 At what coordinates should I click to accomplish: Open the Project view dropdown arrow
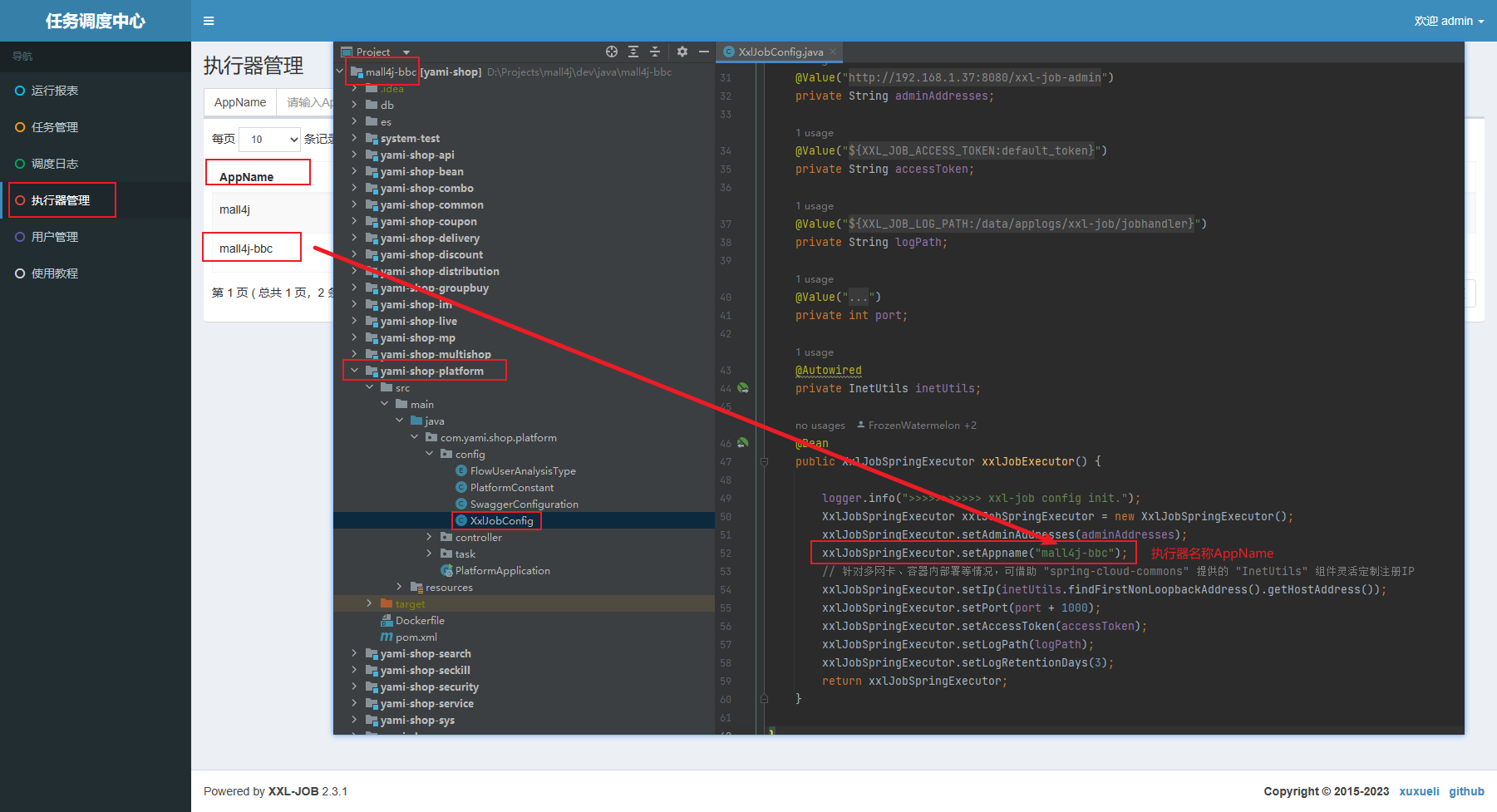[406, 52]
